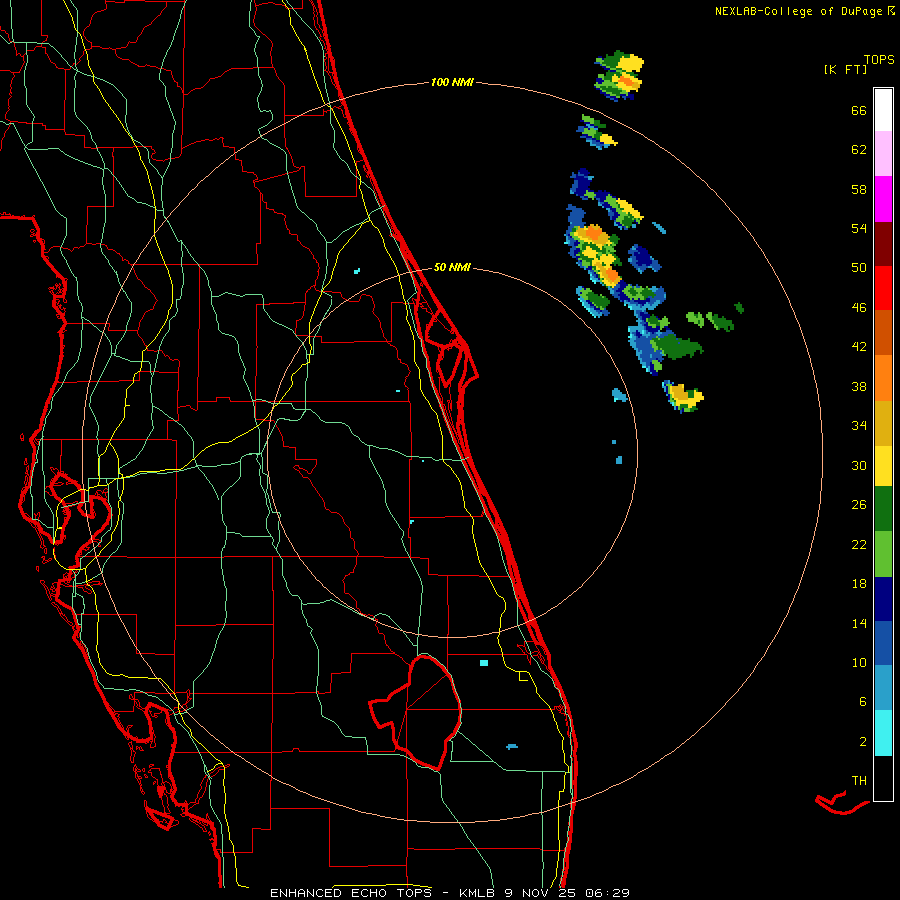Click the dark green 26 legend swatch
This screenshot has width=900, height=900.
tap(883, 509)
